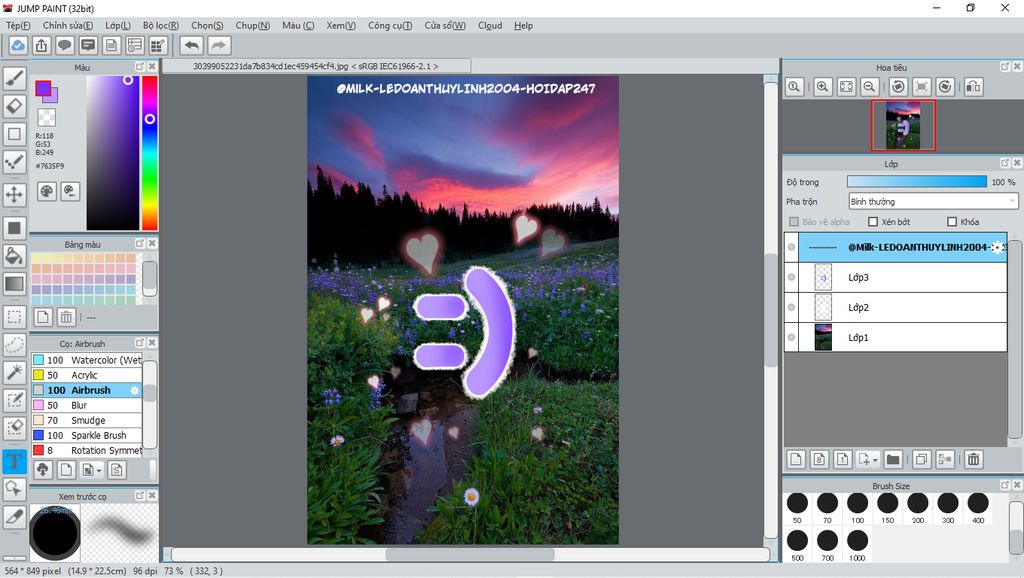Open the Bộ lọc(R) menu

(x=161, y=25)
